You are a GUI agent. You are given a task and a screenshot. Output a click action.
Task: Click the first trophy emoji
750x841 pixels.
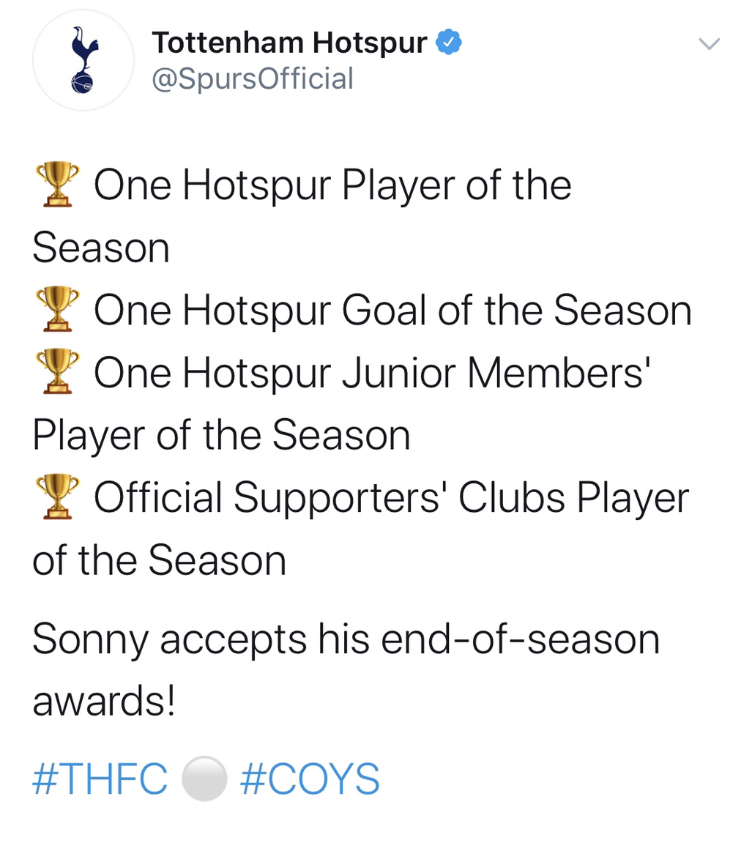tap(54, 185)
